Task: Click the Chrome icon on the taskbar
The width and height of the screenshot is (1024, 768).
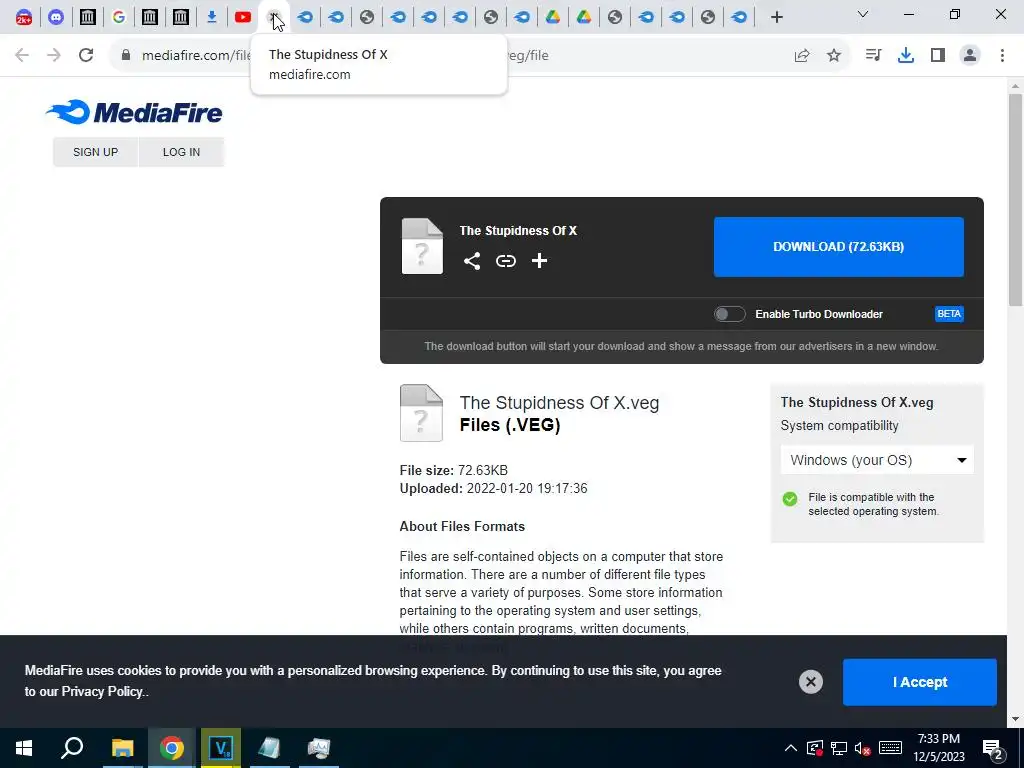Action: pyautogui.click(x=172, y=748)
